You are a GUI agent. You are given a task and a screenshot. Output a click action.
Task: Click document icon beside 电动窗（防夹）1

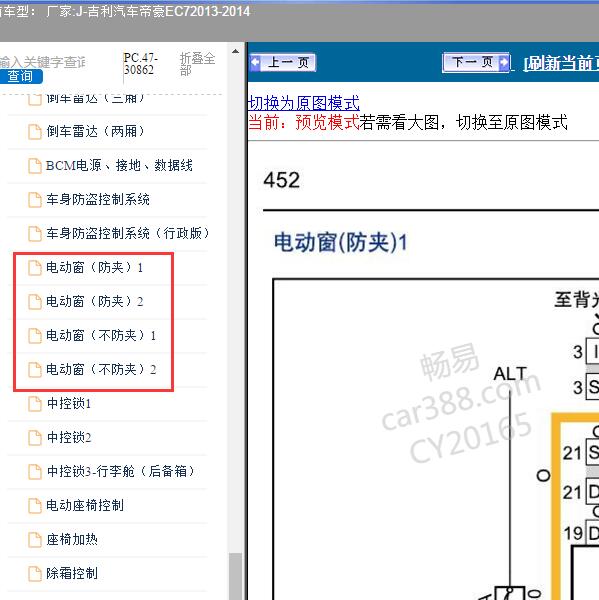pos(35,267)
